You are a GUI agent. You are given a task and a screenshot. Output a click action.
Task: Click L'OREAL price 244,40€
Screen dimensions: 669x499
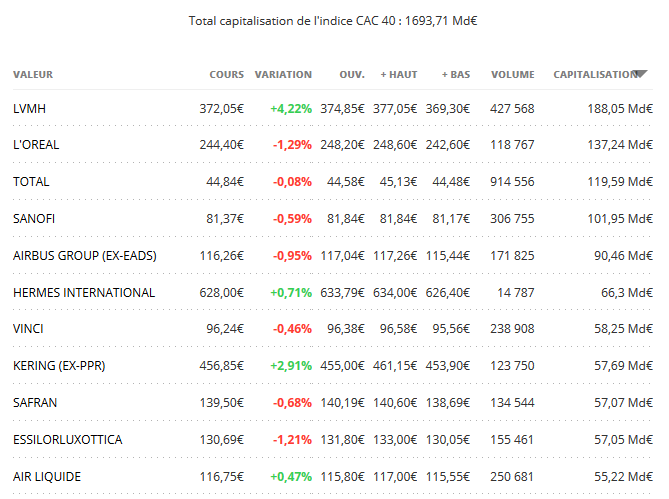click(x=221, y=145)
